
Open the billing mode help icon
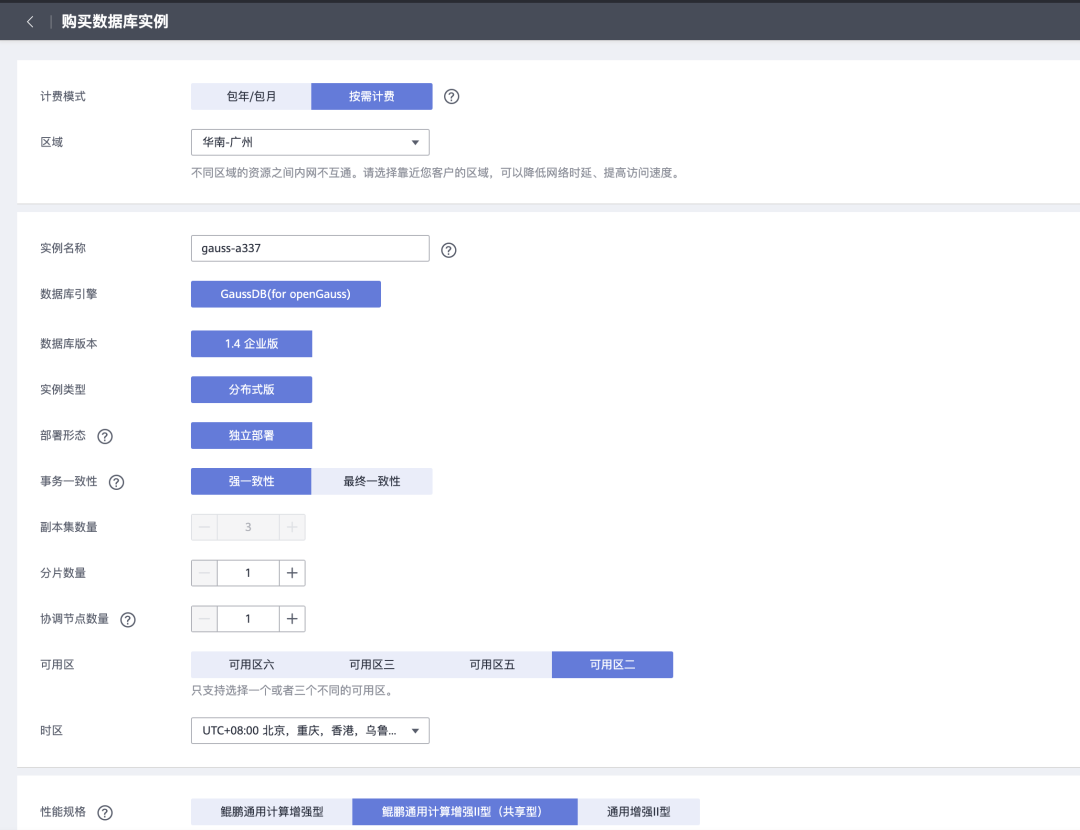pos(451,96)
